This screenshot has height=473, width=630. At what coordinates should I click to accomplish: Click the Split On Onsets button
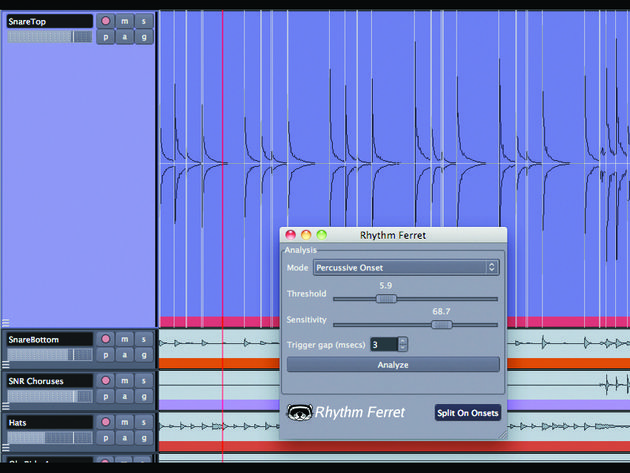tap(468, 413)
